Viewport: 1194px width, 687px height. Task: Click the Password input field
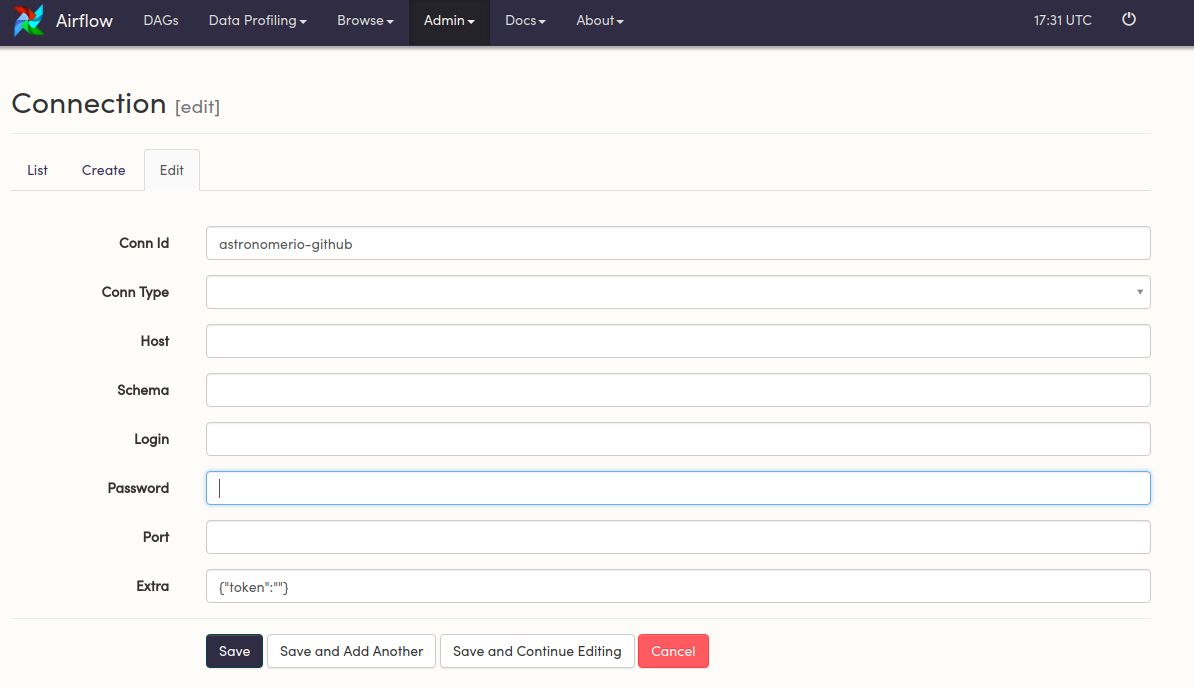(678, 488)
